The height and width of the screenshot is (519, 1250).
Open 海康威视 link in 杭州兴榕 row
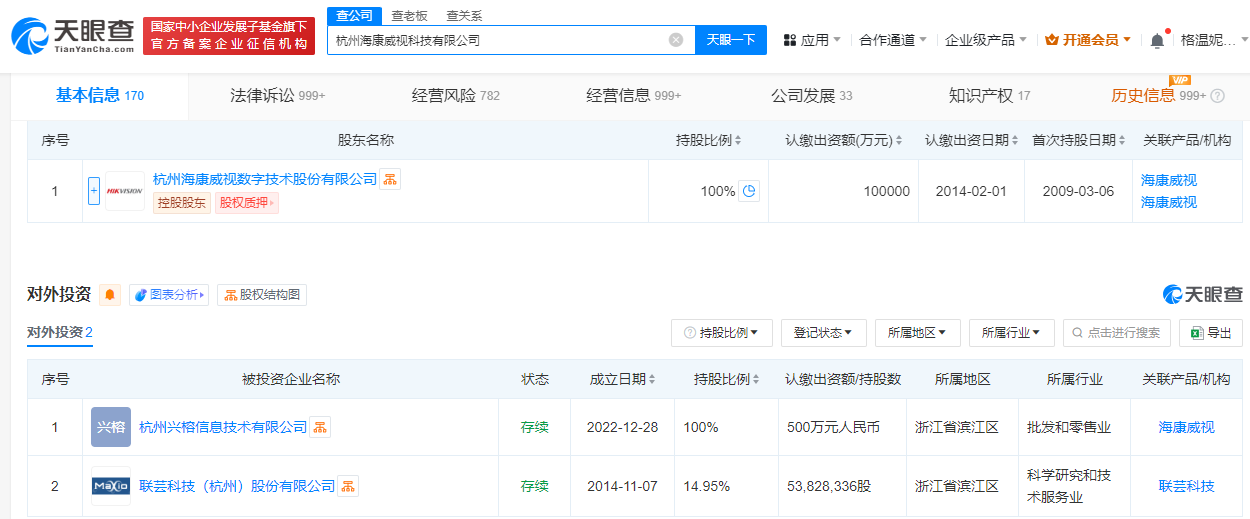[x=1187, y=427]
